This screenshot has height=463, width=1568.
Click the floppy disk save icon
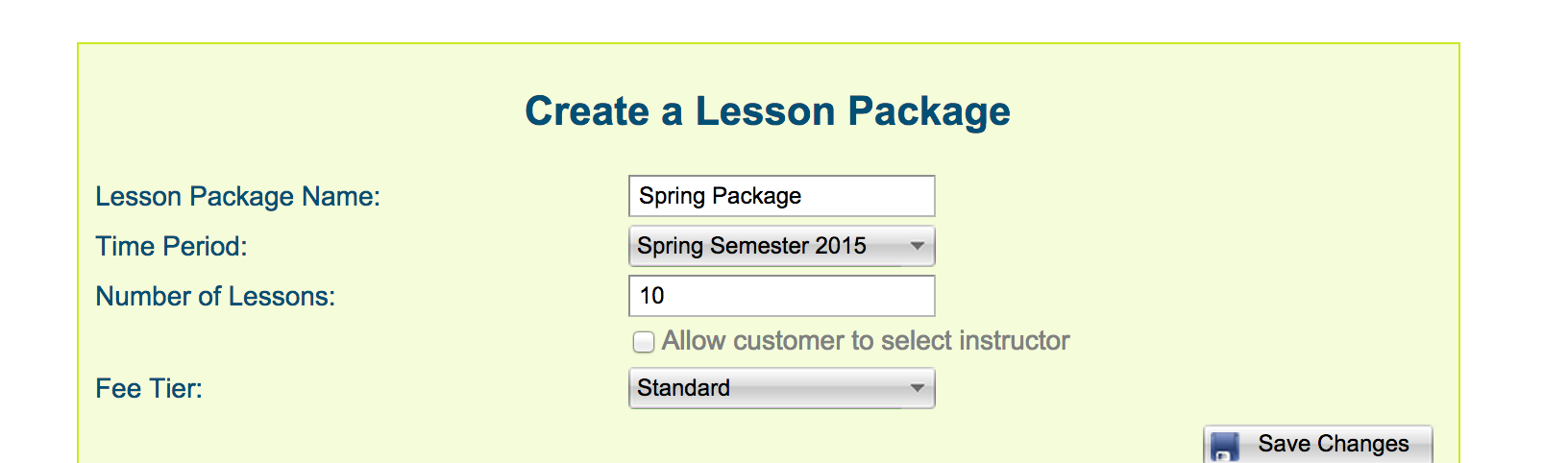point(1225,447)
